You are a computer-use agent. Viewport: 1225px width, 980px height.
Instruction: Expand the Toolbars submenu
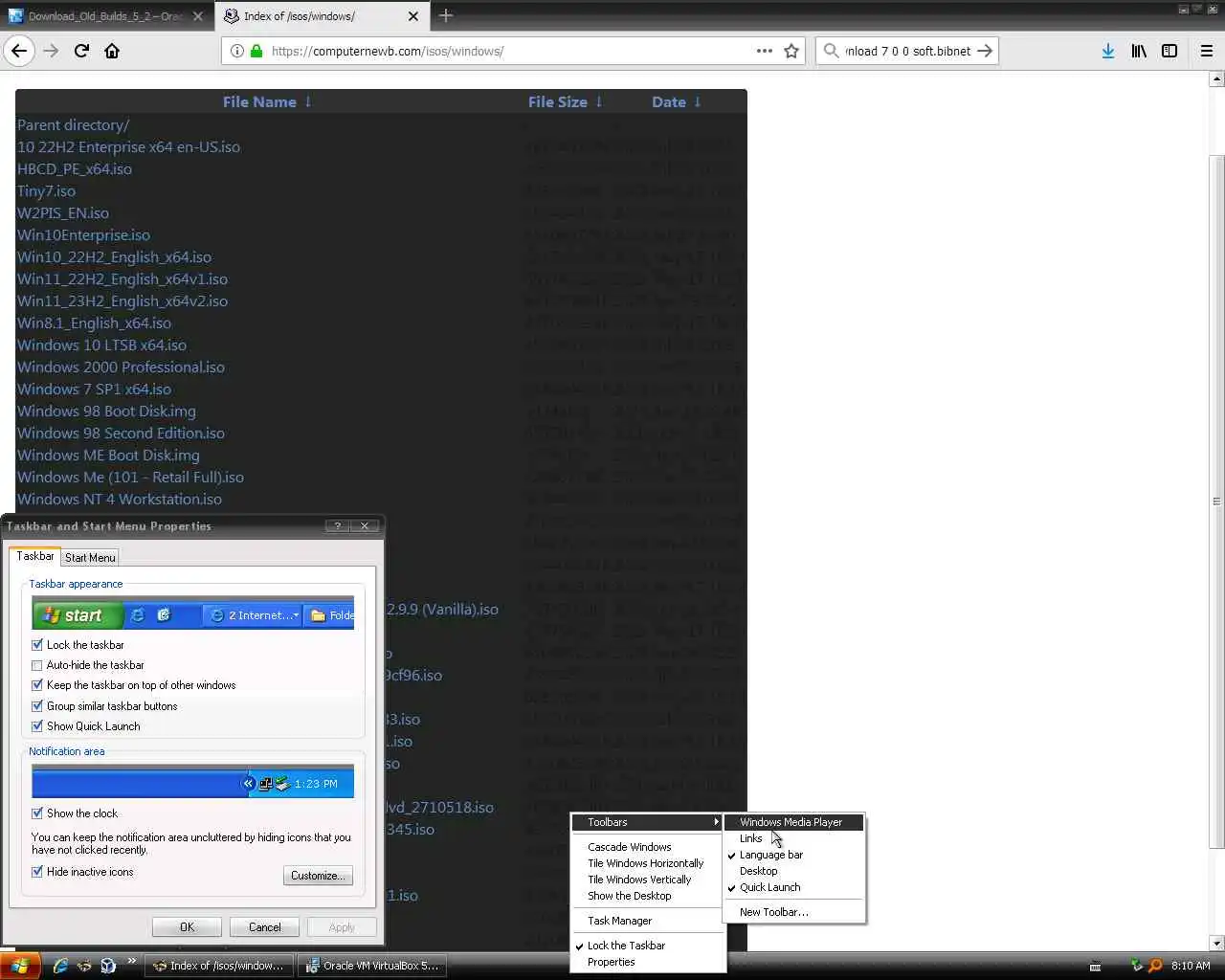point(648,822)
